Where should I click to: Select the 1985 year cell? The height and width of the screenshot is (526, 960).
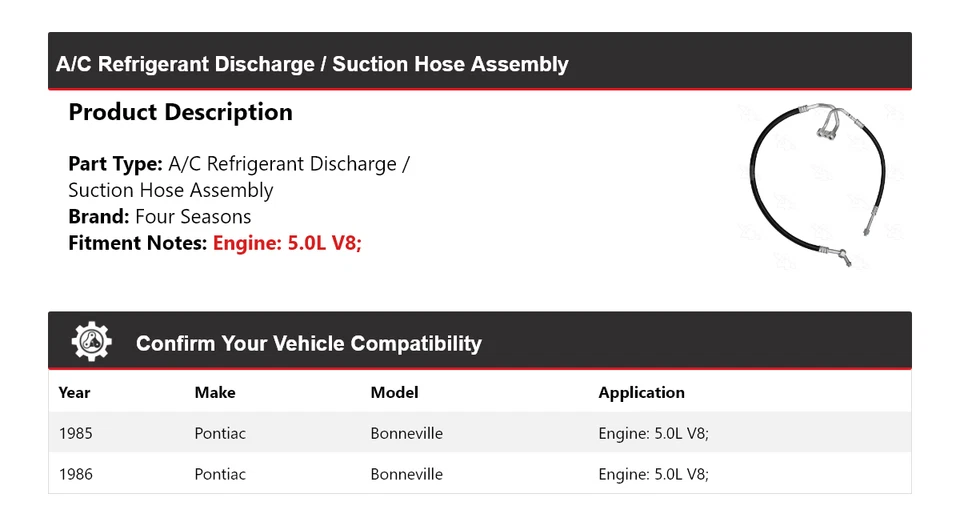[76, 434]
